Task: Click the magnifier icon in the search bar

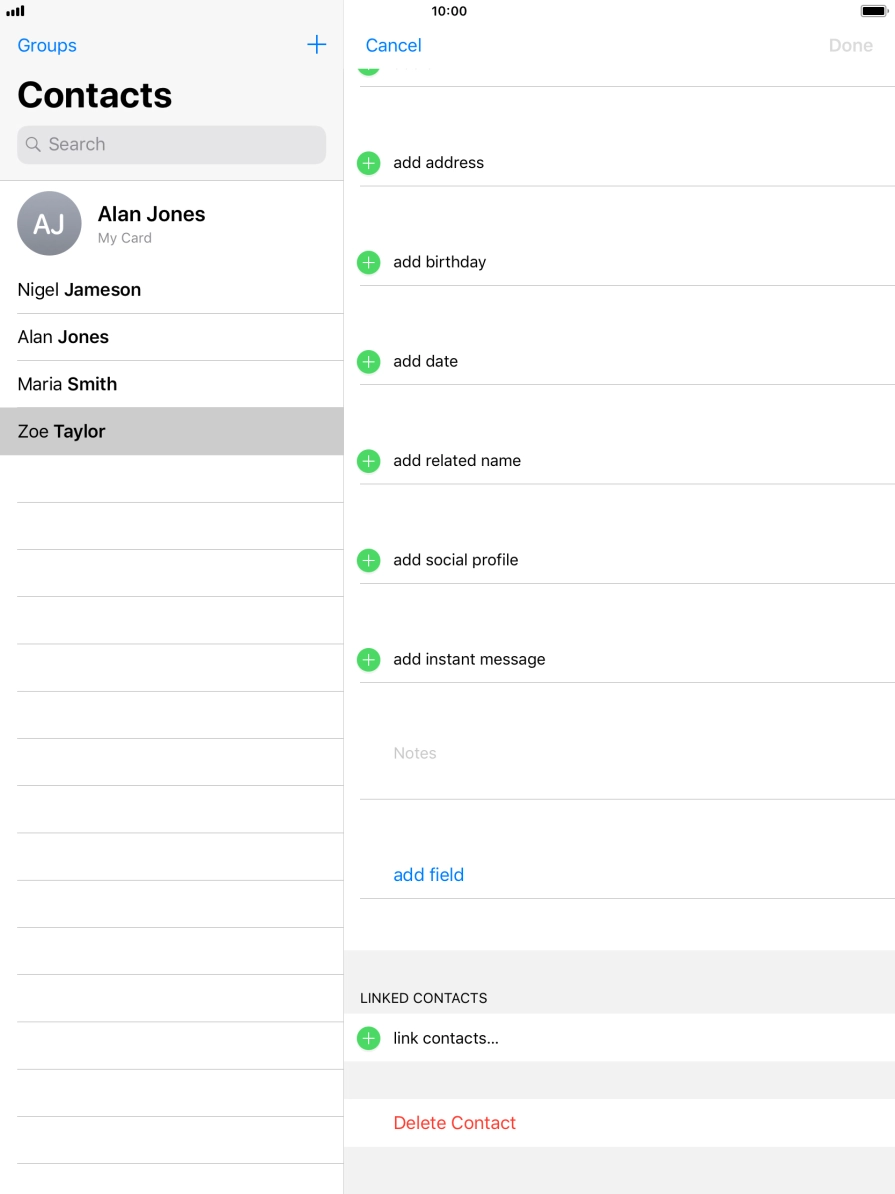Action: click(x=34, y=144)
